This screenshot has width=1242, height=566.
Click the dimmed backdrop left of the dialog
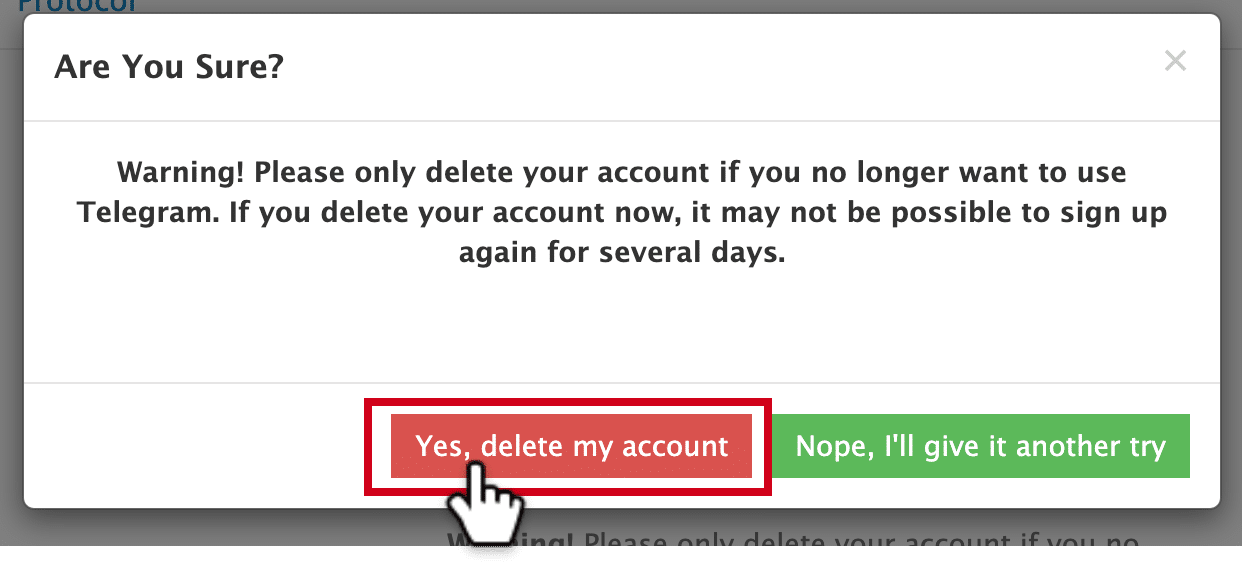point(11,280)
